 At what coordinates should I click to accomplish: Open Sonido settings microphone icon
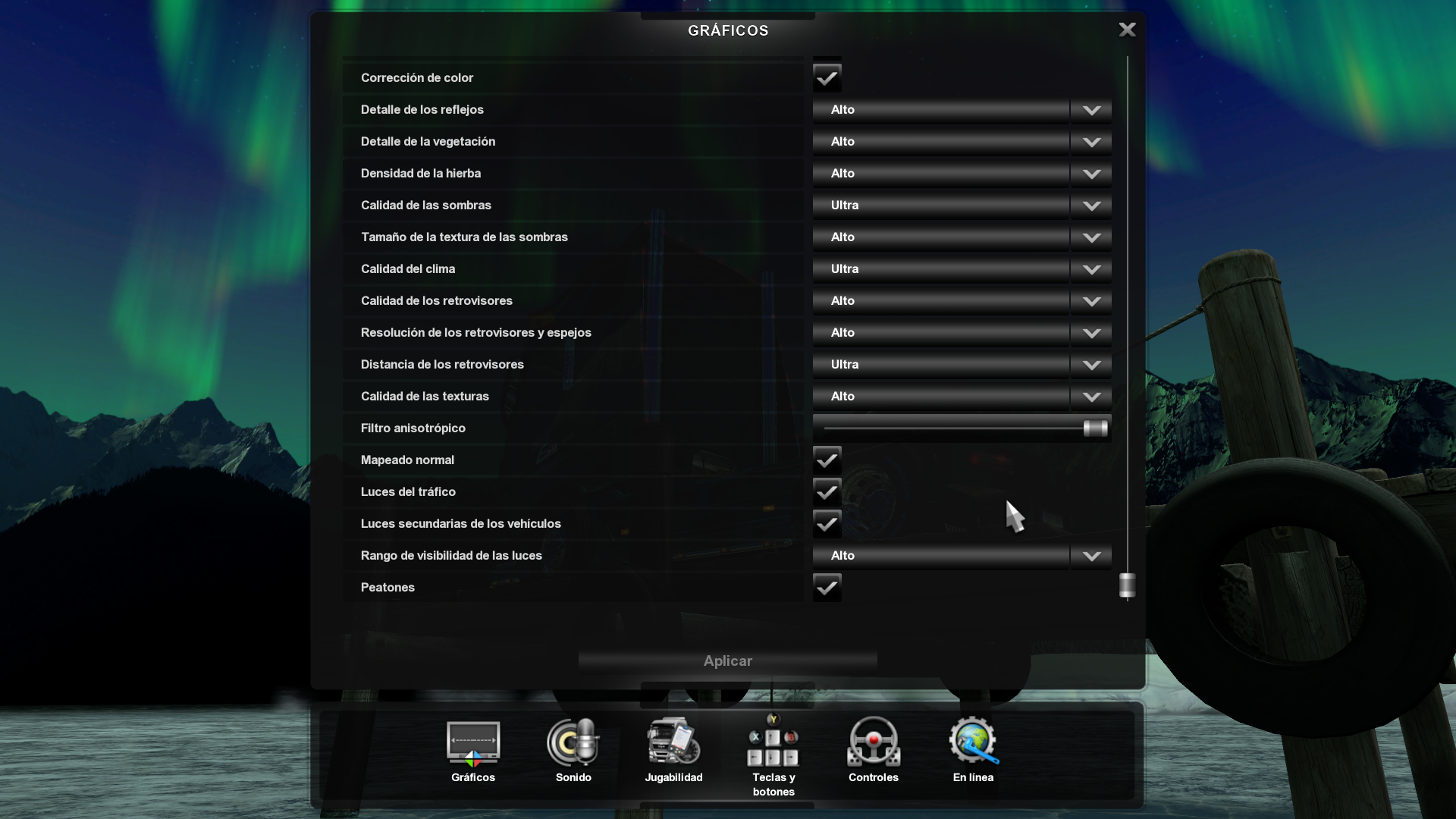pyautogui.click(x=573, y=743)
